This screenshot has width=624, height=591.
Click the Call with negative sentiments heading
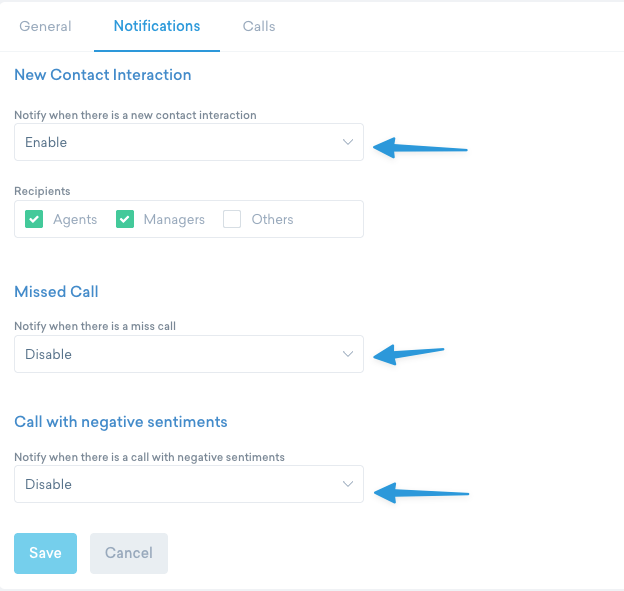click(x=121, y=422)
